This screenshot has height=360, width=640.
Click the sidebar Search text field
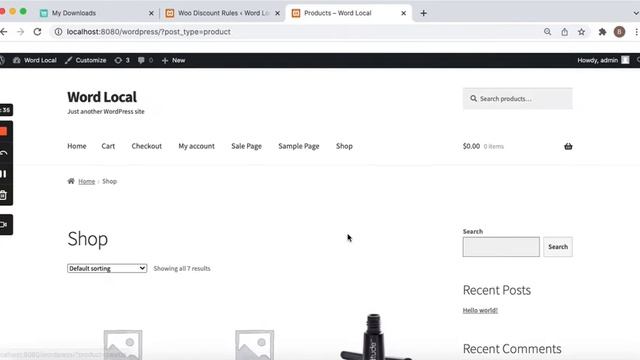[x=501, y=247]
